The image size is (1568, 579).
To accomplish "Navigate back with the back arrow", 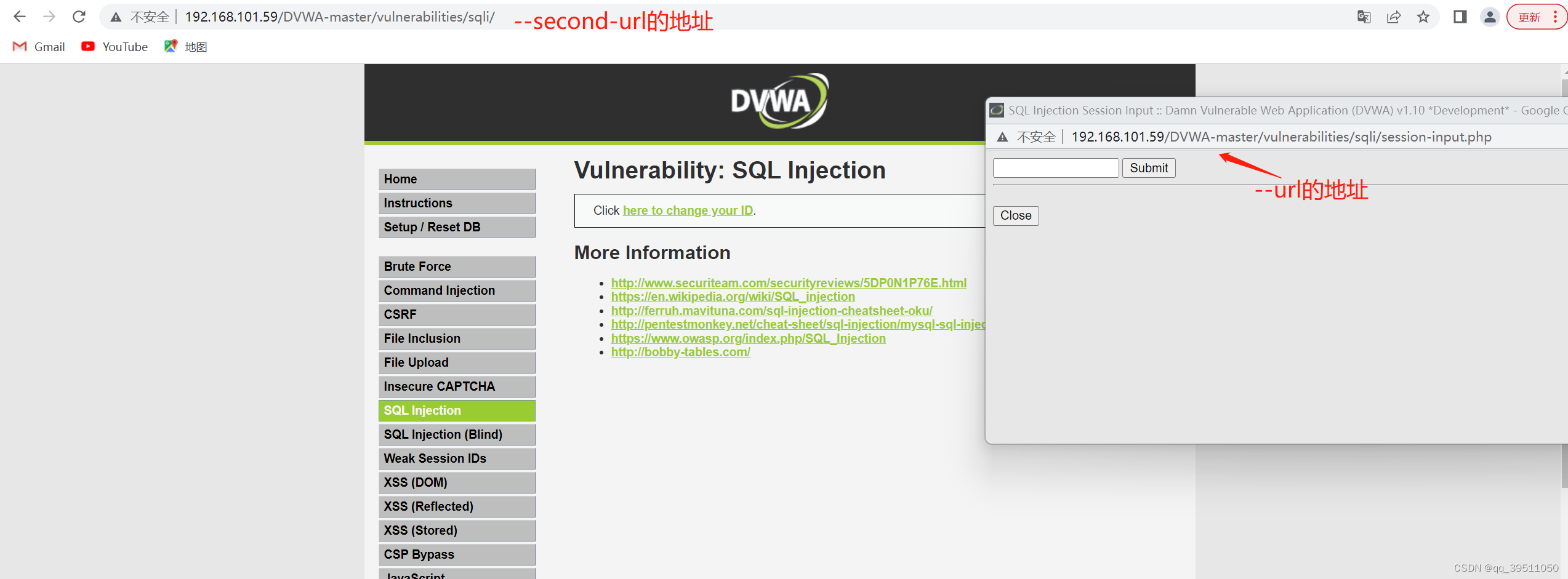I will click(x=20, y=17).
